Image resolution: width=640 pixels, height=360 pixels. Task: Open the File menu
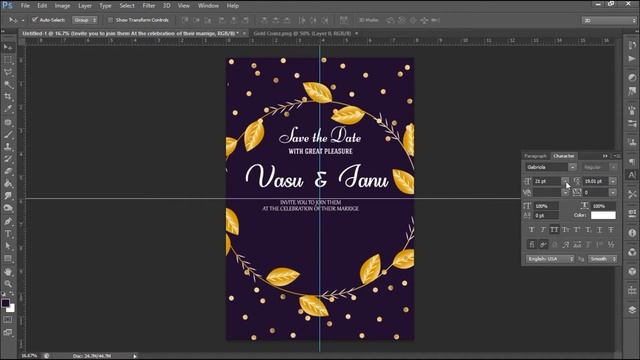pos(25,6)
